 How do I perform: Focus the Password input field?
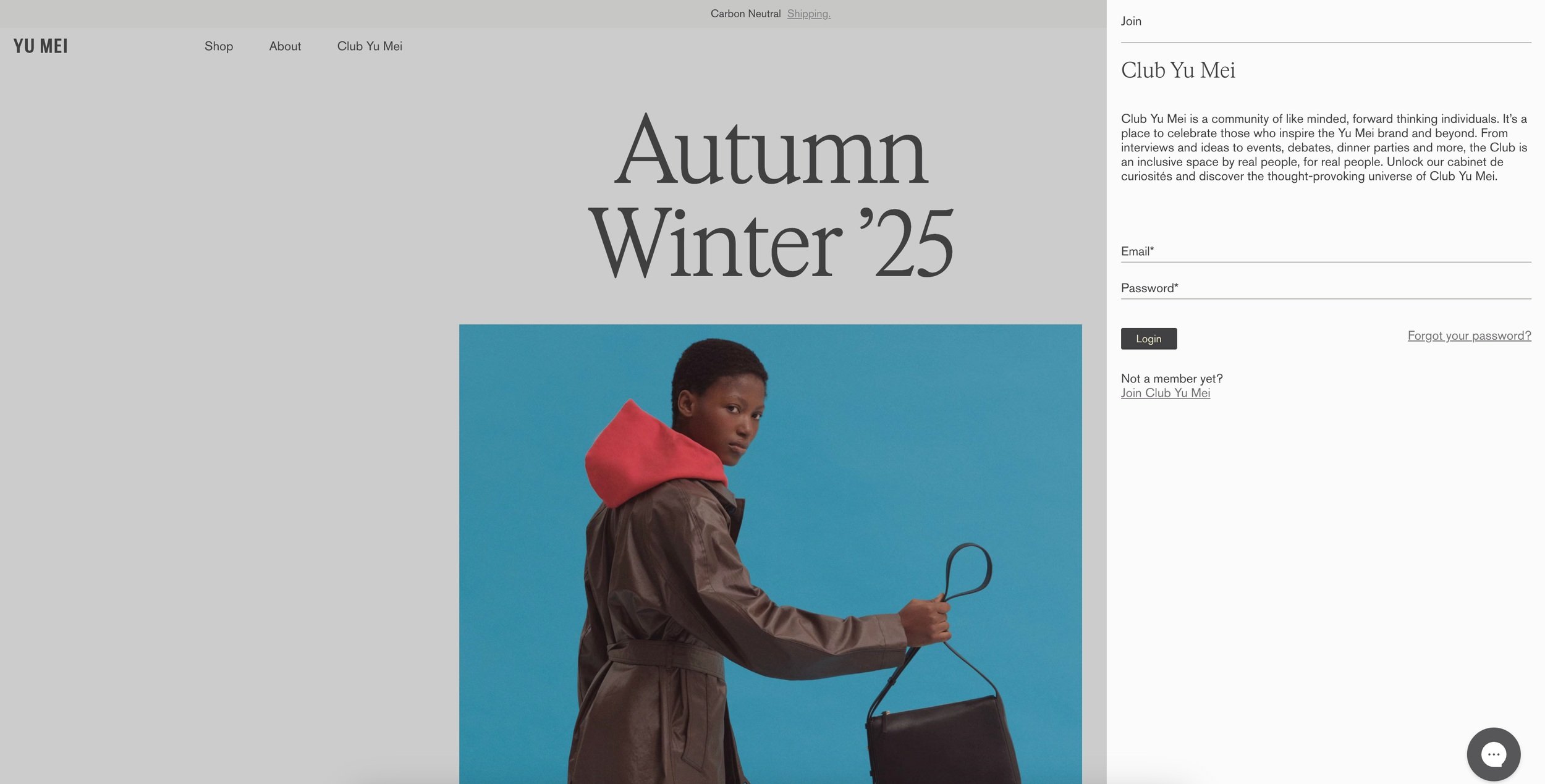point(1326,289)
